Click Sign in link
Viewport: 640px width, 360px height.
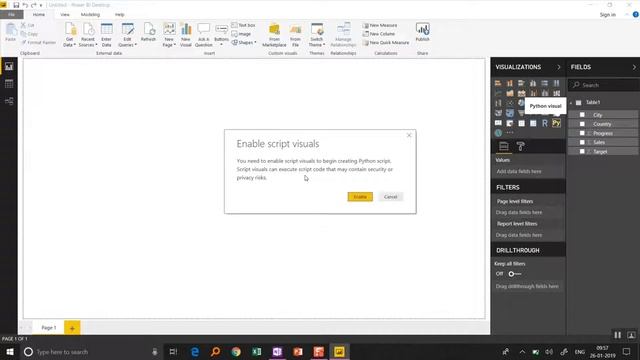click(x=608, y=15)
